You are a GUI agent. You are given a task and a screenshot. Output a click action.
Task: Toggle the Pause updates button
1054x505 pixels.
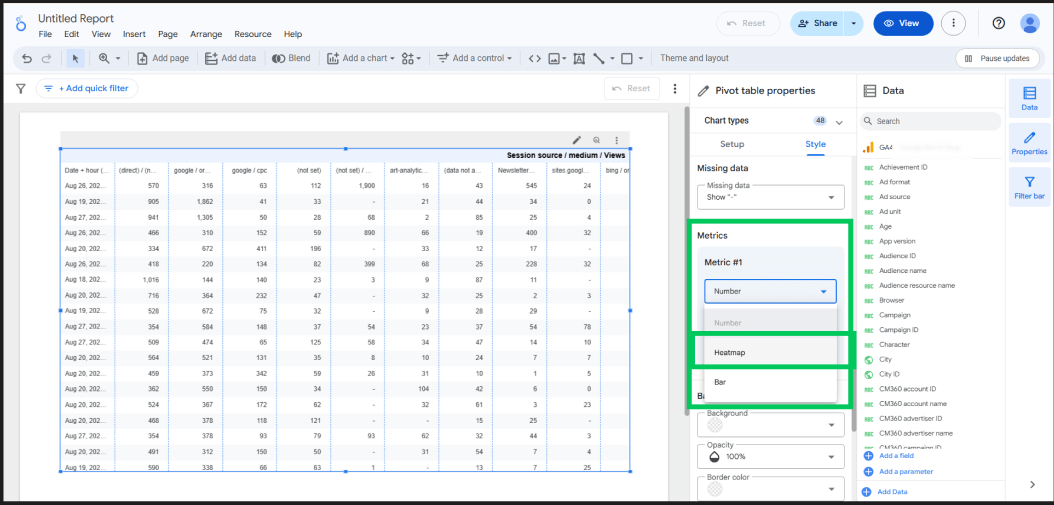tap(997, 59)
